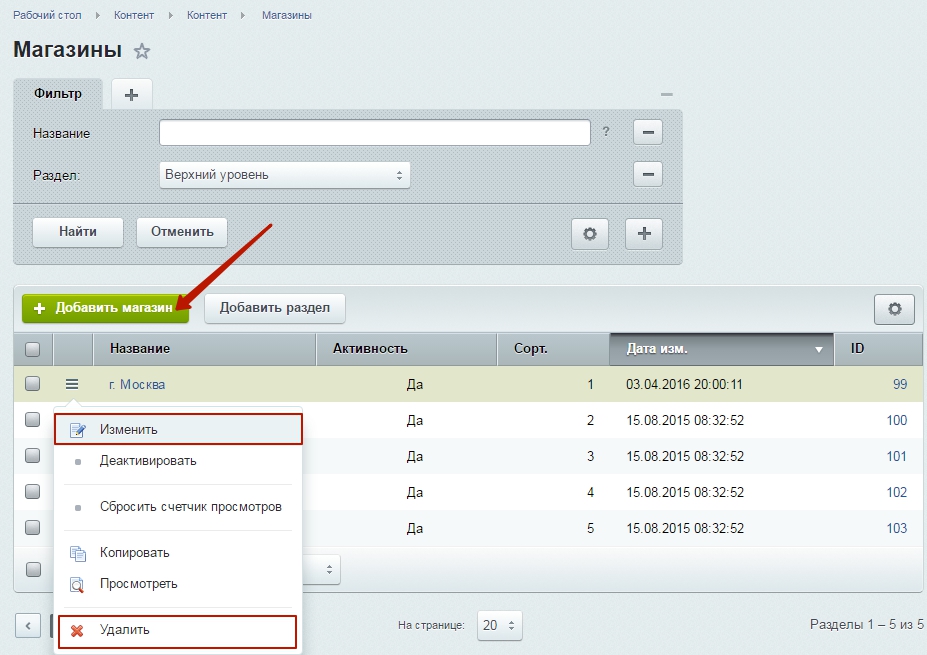Open the Раздел dropdown showing Верхний уровень
Screen dimensions: 927x655
click(285, 175)
